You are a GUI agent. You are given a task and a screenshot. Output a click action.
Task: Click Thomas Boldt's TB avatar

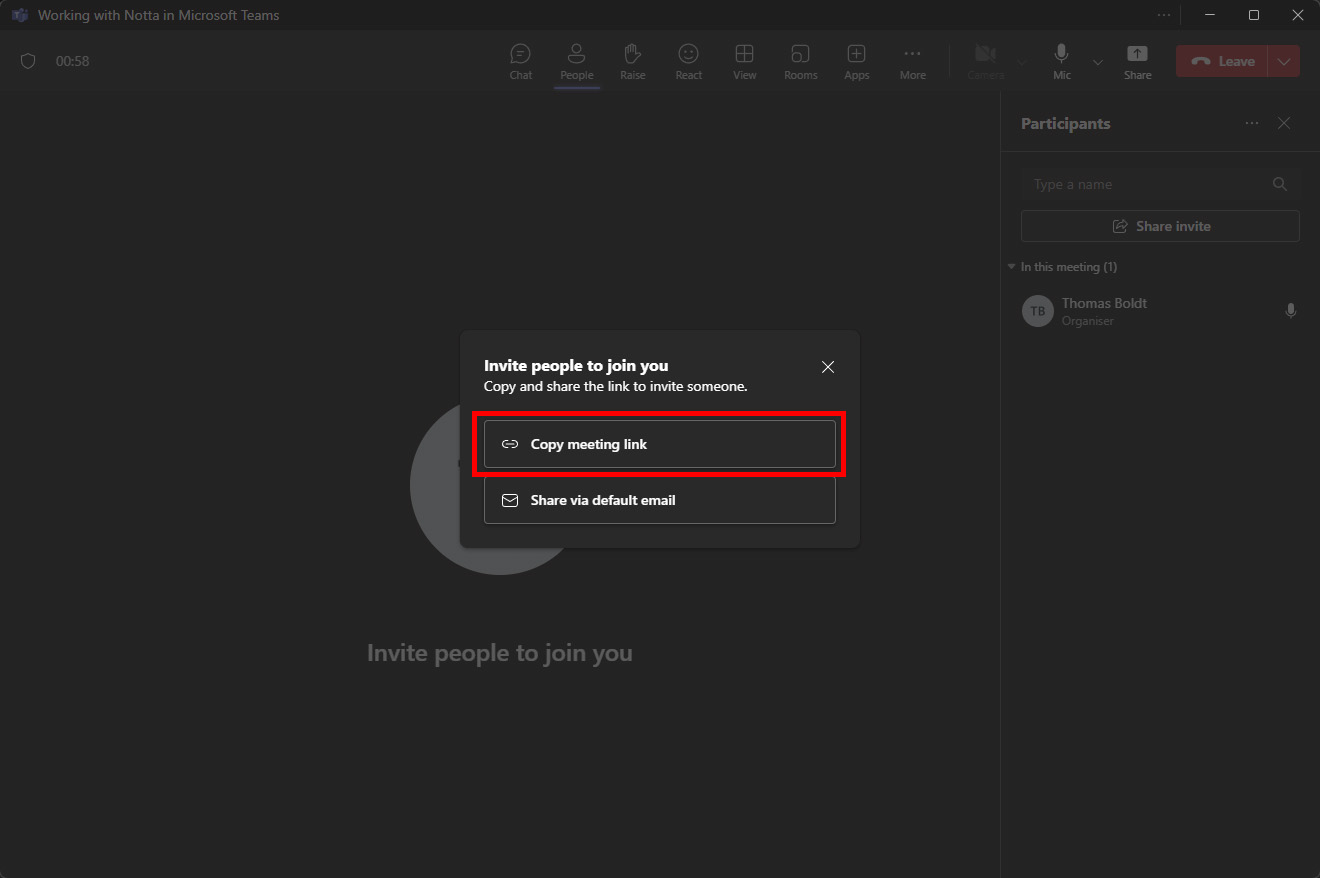(x=1038, y=311)
